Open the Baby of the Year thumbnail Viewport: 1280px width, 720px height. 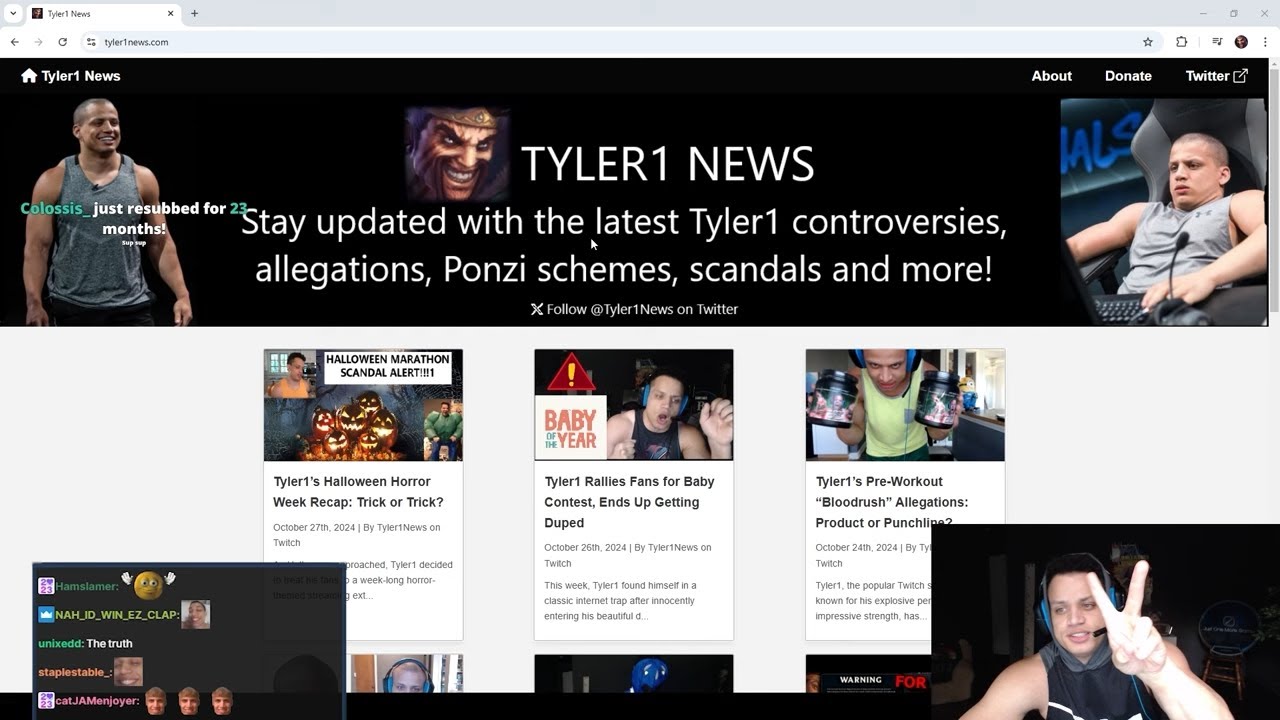tap(634, 405)
